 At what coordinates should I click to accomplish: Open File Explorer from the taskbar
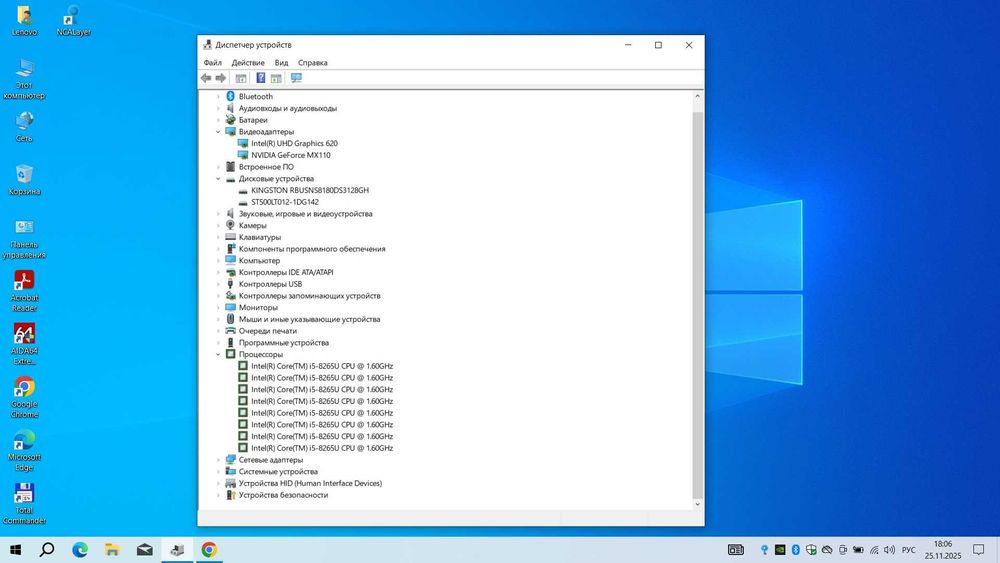pos(112,549)
